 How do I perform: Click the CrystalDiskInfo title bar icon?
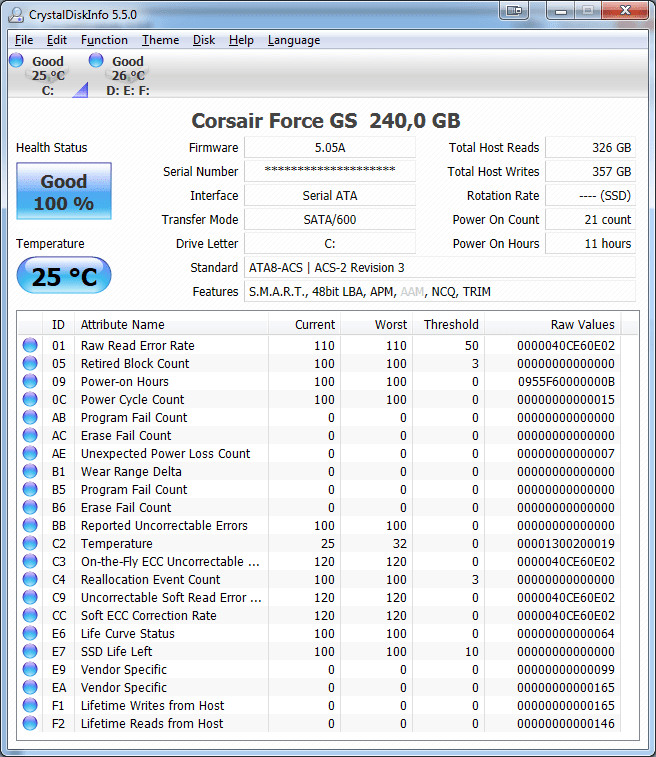pyautogui.click(x=16, y=14)
